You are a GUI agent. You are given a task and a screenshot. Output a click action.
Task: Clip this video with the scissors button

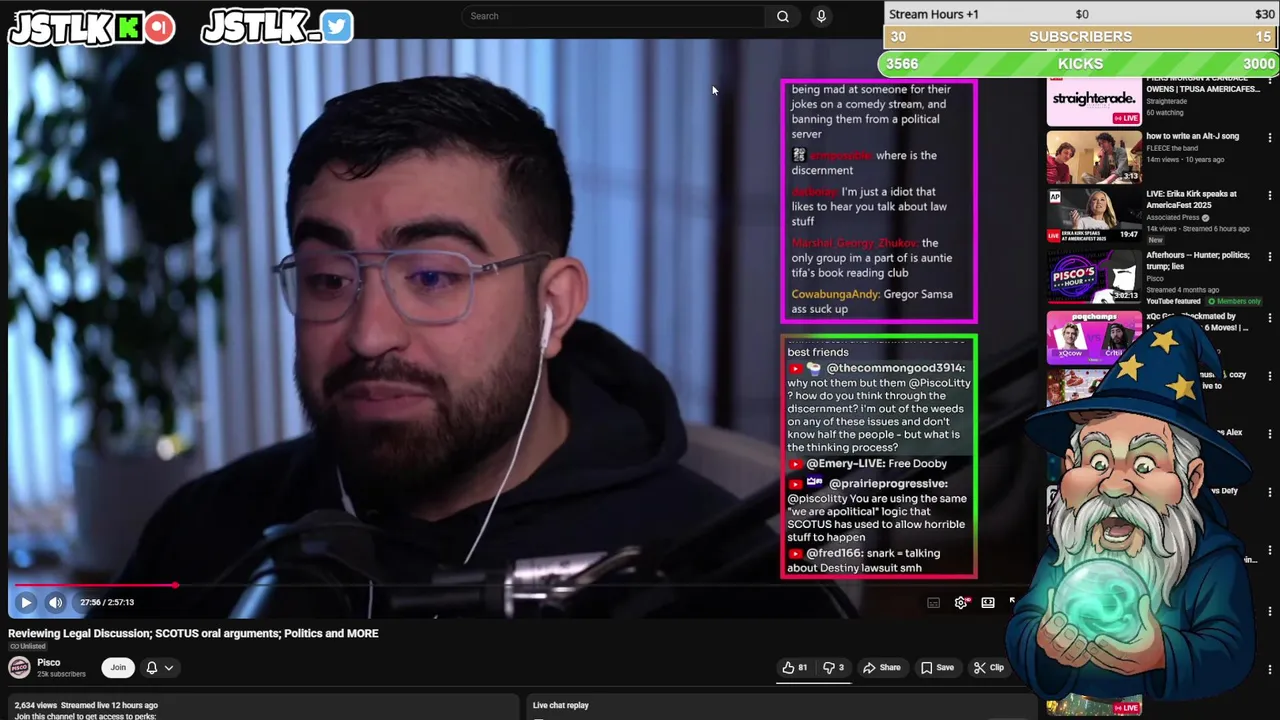pyautogui.click(x=988, y=668)
